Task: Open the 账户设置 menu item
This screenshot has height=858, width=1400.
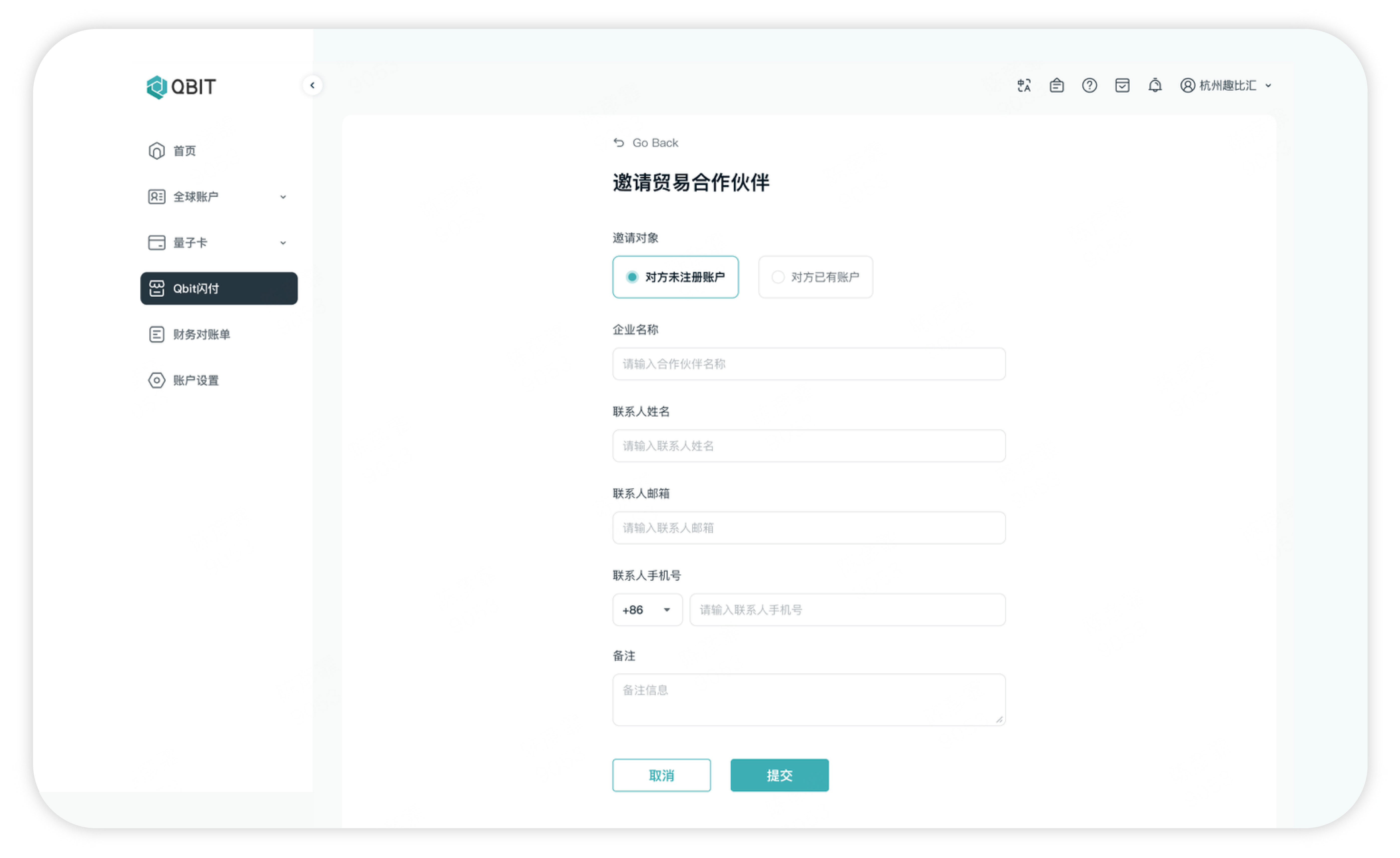Action: point(219,380)
